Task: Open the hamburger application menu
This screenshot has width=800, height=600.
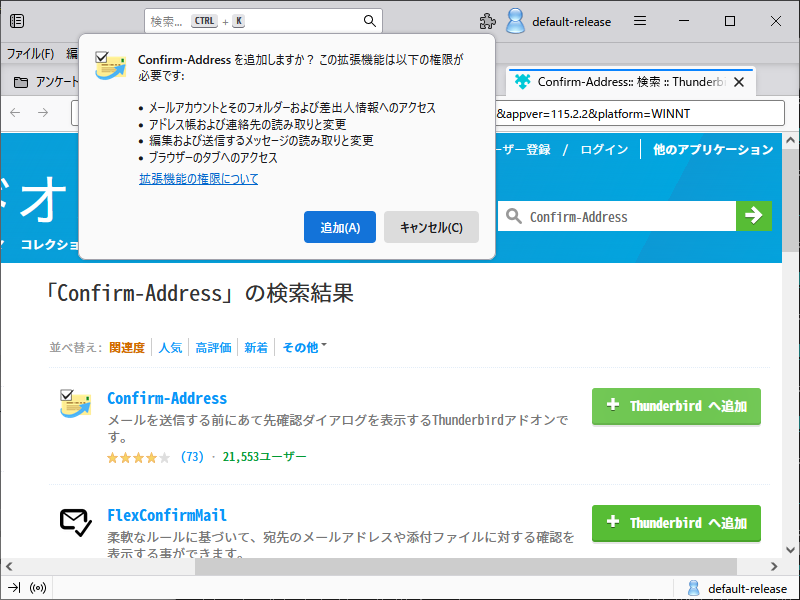Action: coord(640,21)
